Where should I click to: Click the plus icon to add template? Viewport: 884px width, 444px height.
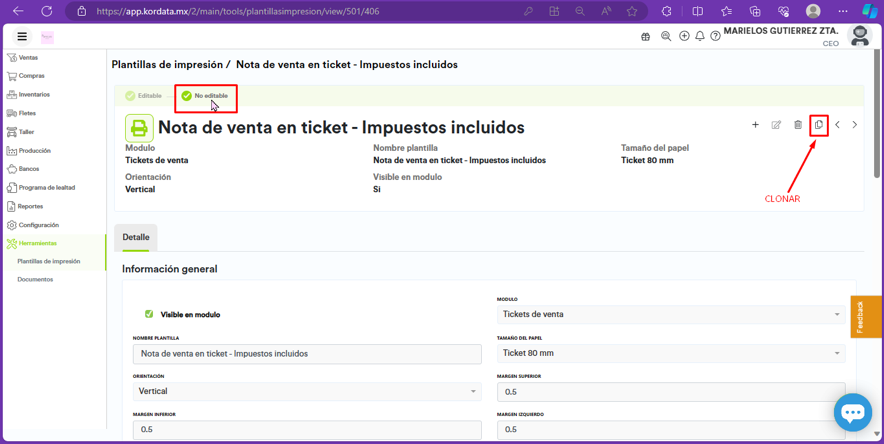pos(755,125)
